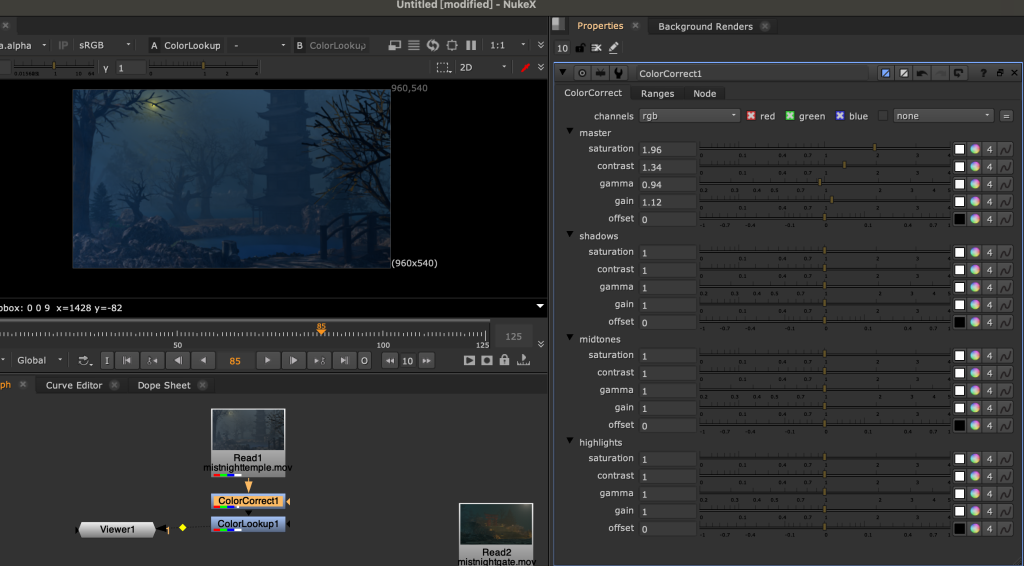Click the dashed region selection icon
Screen dimensions: 1024x566
(x=443, y=67)
